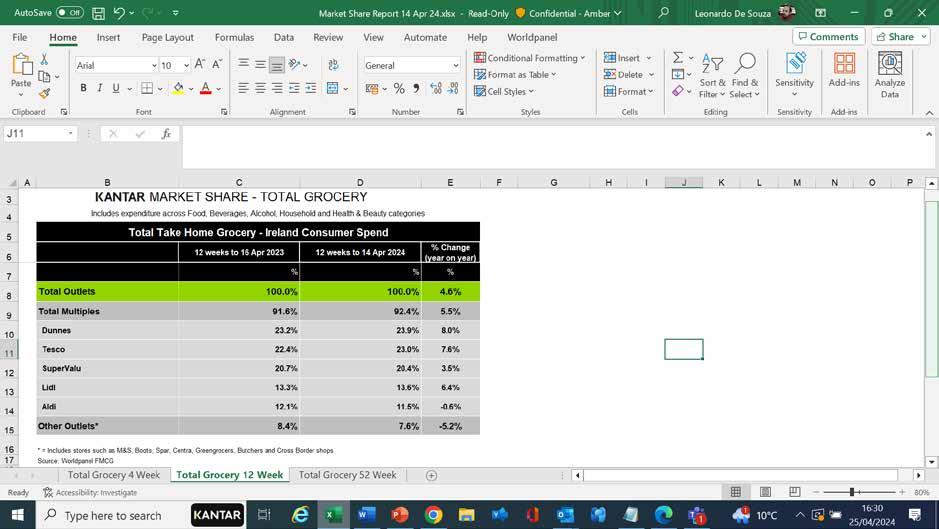
Task: Open Analyze Data tool
Action: pyautogui.click(x=889, y=75)
